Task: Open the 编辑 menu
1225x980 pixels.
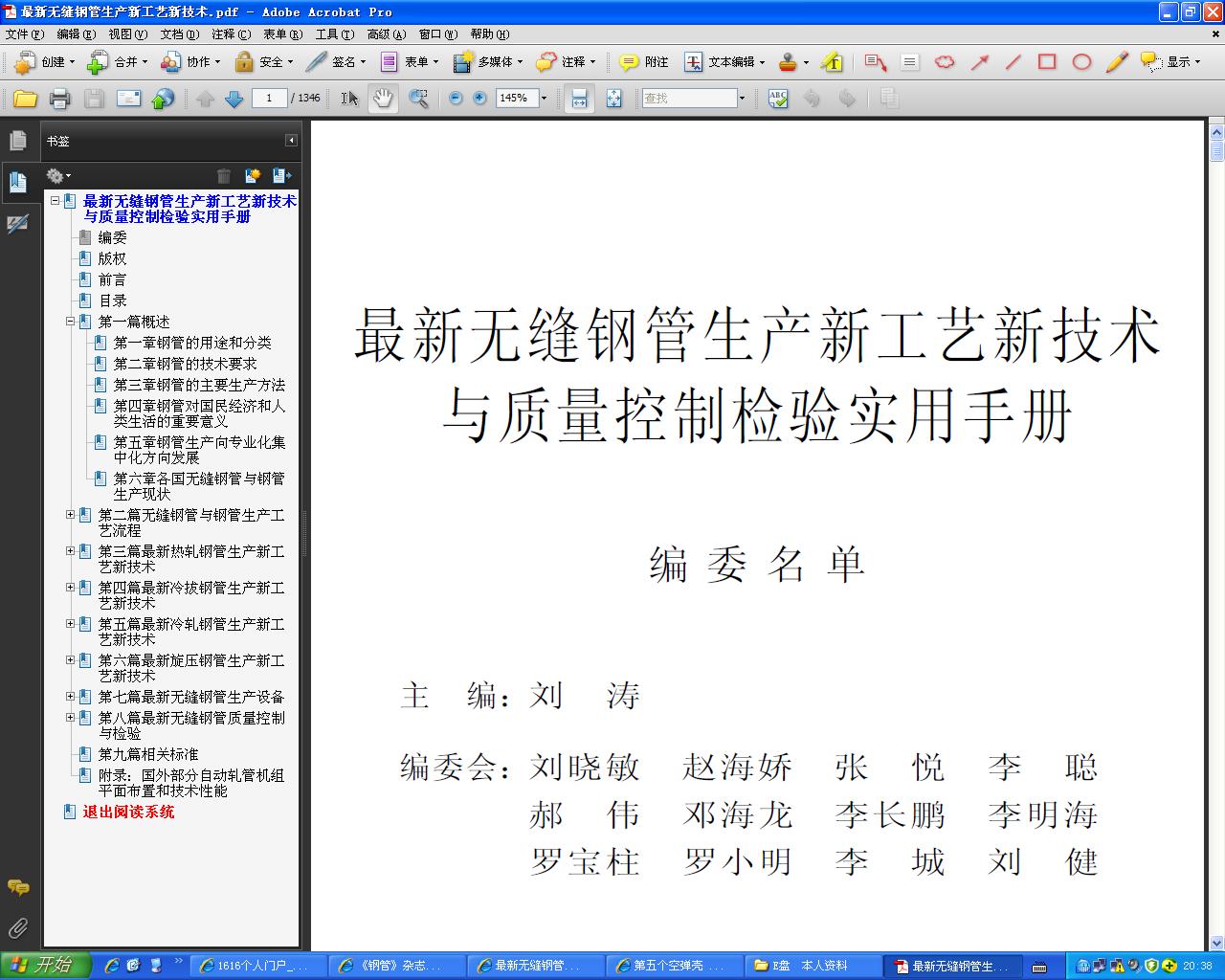Action: pos(77,34)
